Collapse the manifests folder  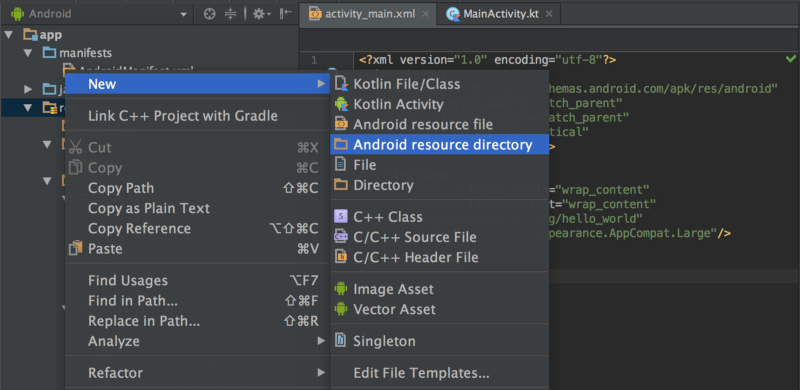[28, 53]
